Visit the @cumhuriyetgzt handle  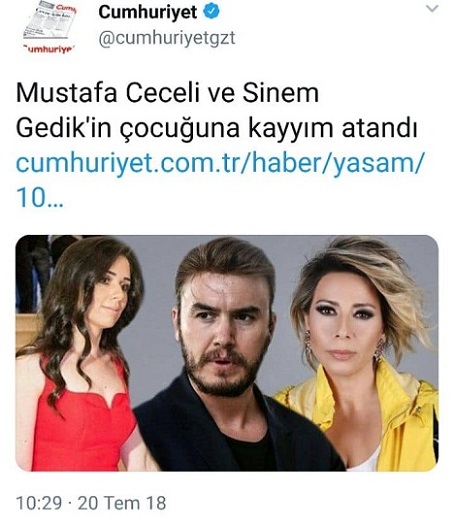167,39
